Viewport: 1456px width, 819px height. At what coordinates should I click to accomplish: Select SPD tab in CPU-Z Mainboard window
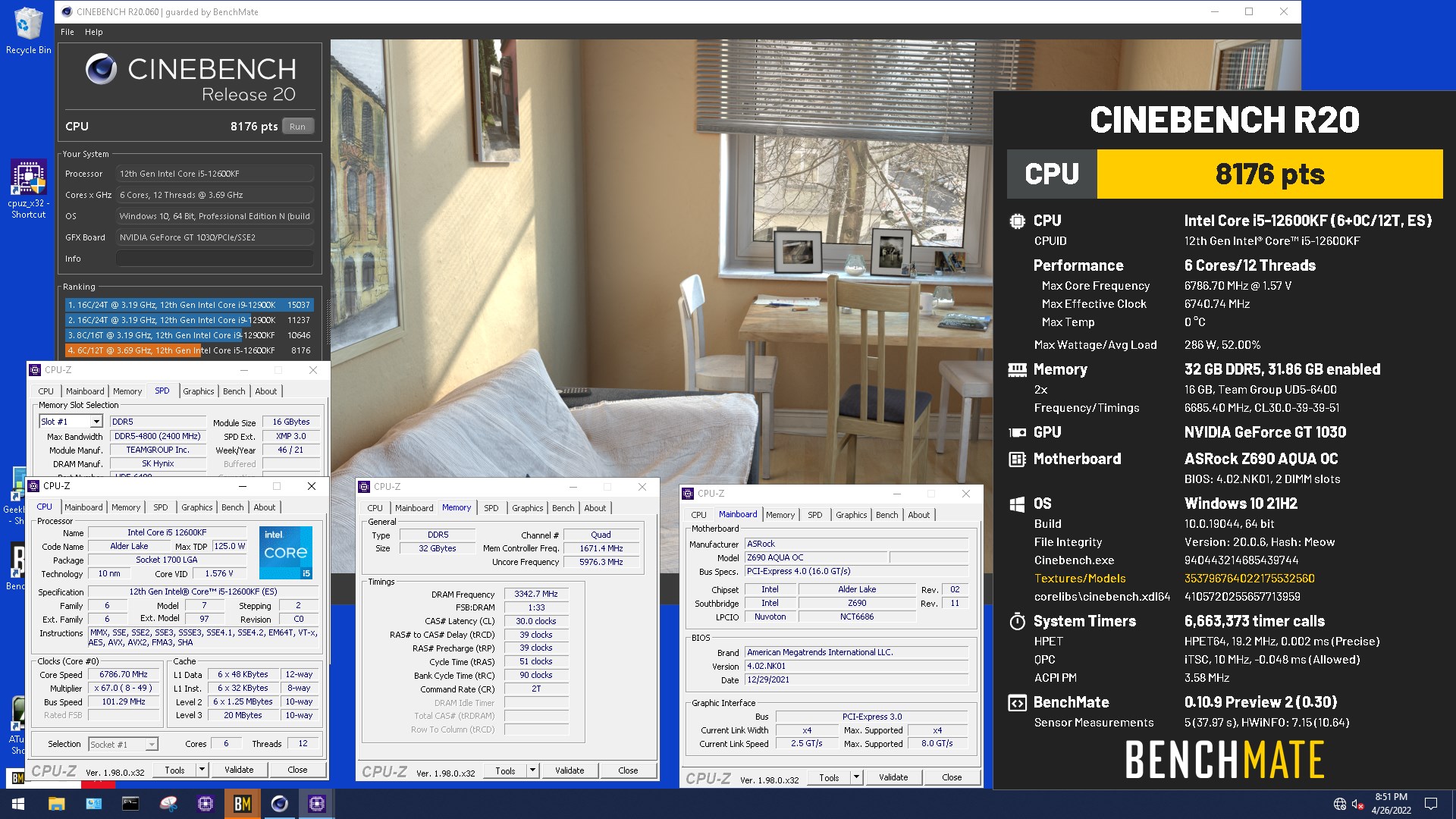coord(815,515)
